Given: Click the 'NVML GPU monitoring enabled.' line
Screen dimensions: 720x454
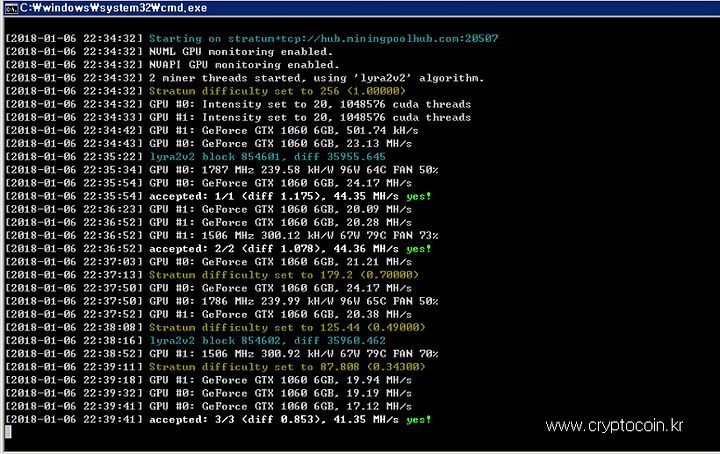Looking at the screenshot, I should click(x=169, y=51).
